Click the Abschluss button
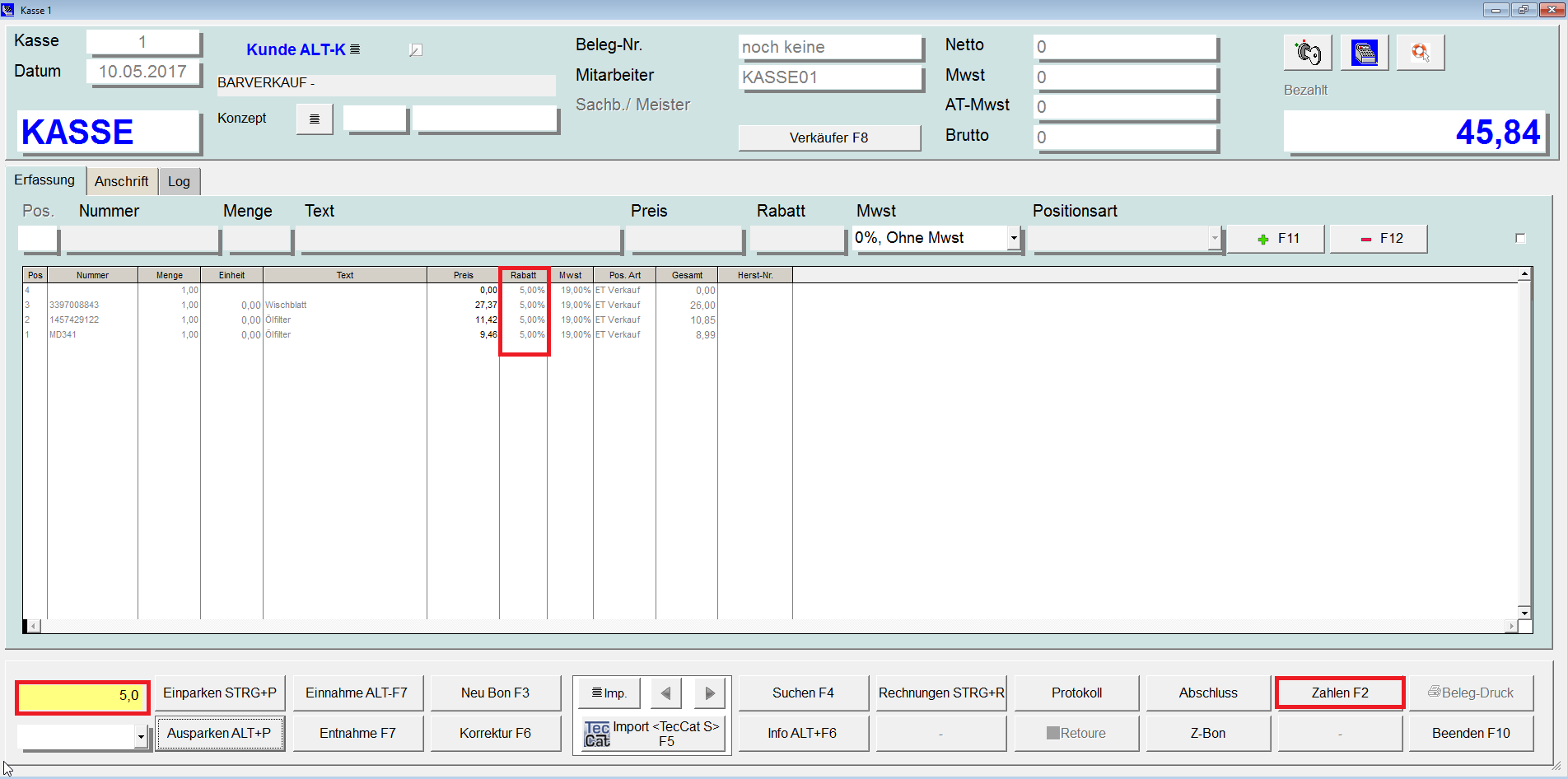This screenshot has width=1568, height=779. [x=1208, y=693]
